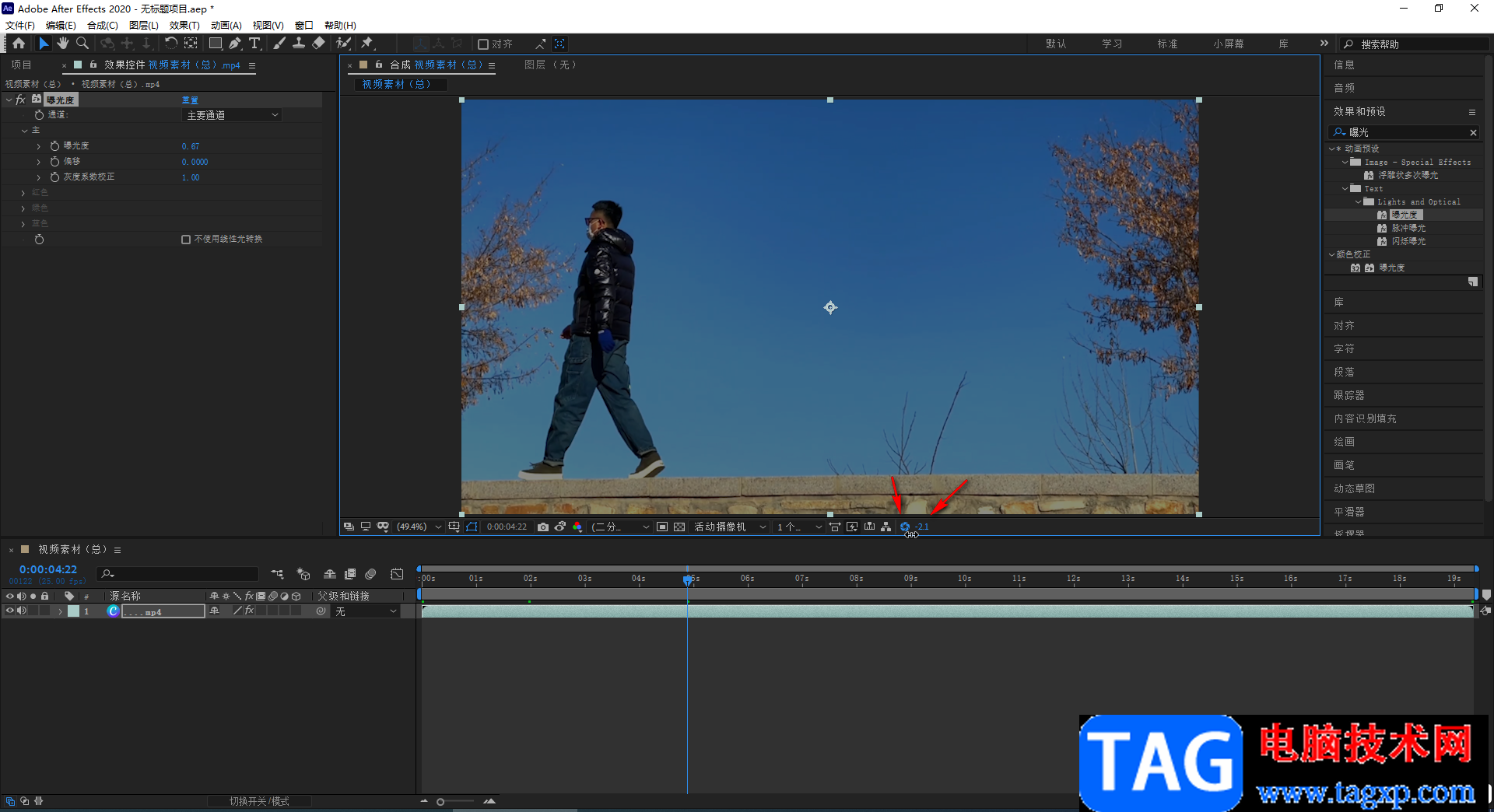Hide layer 1 video eye toggle
The width and height of the screenshot is (1494, 812).
click(10, 611)
